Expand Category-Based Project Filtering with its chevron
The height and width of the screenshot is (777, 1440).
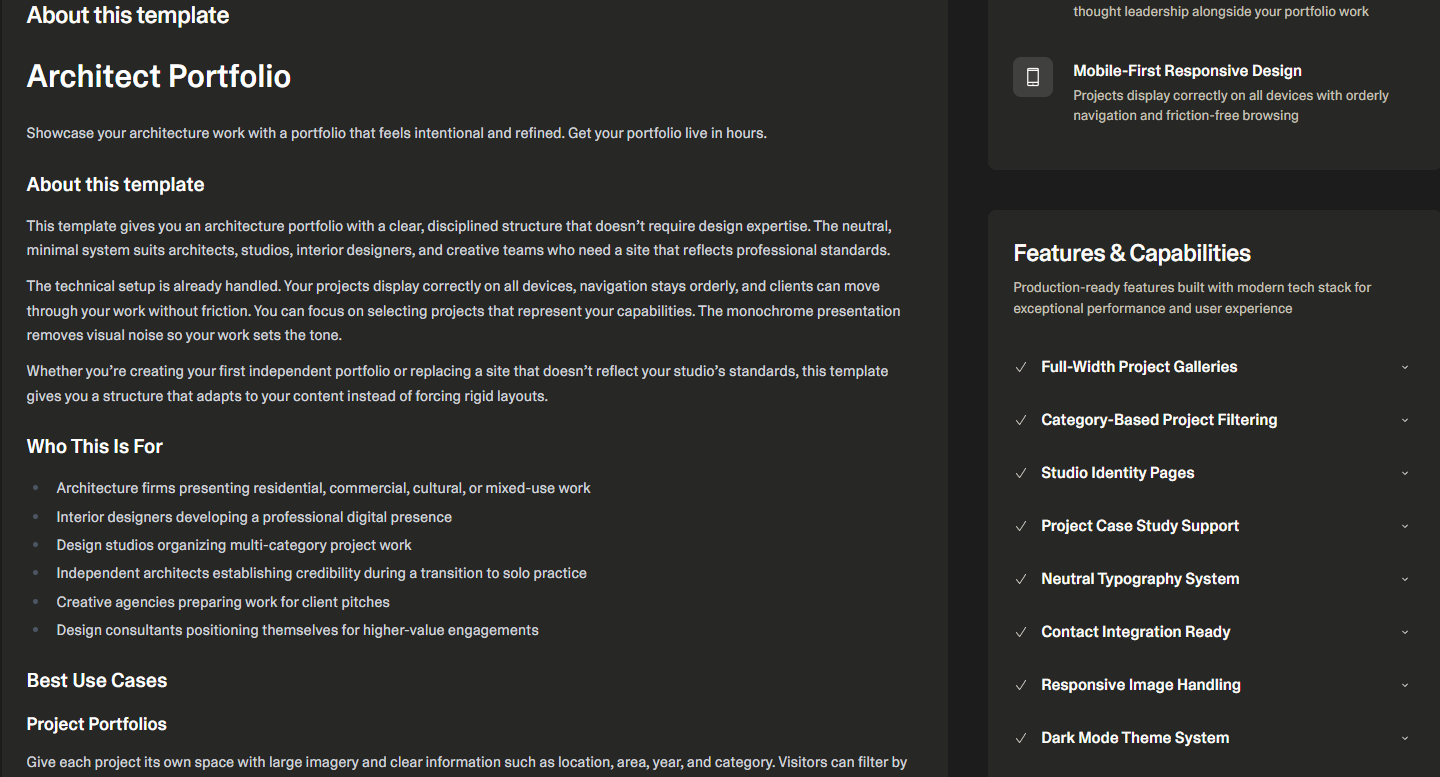pyautogui.click(x=1404, y=420)
